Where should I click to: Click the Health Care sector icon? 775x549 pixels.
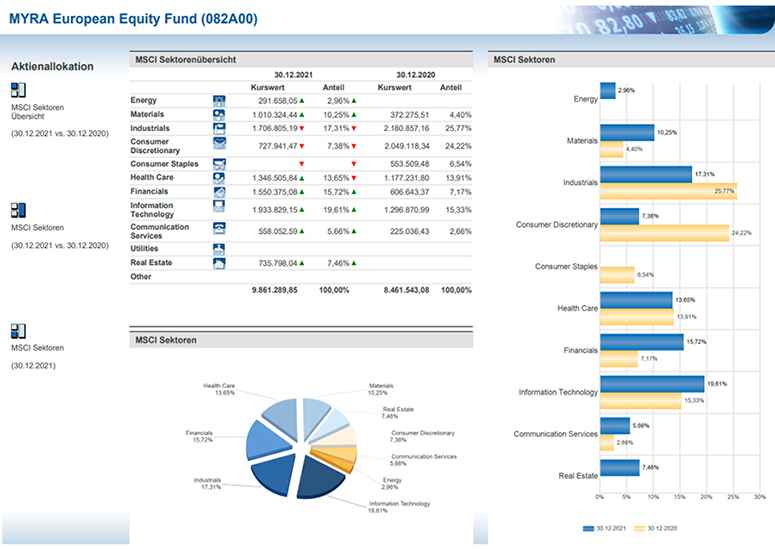(x=219, y=177)
